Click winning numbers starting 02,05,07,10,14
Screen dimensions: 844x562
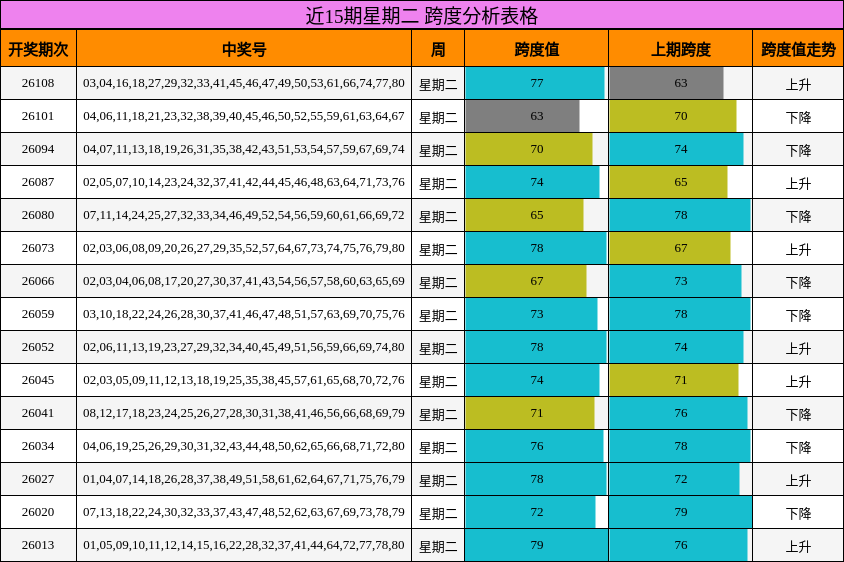[244, 182]
